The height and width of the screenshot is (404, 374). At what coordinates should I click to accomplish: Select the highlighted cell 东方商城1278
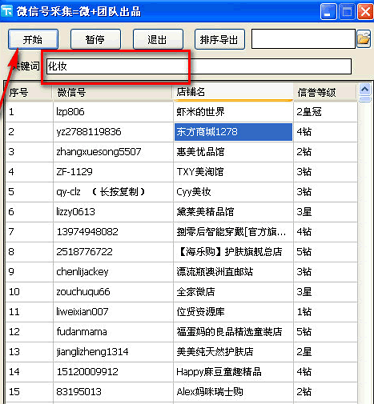pyautogui.click(x=233, y=132)
